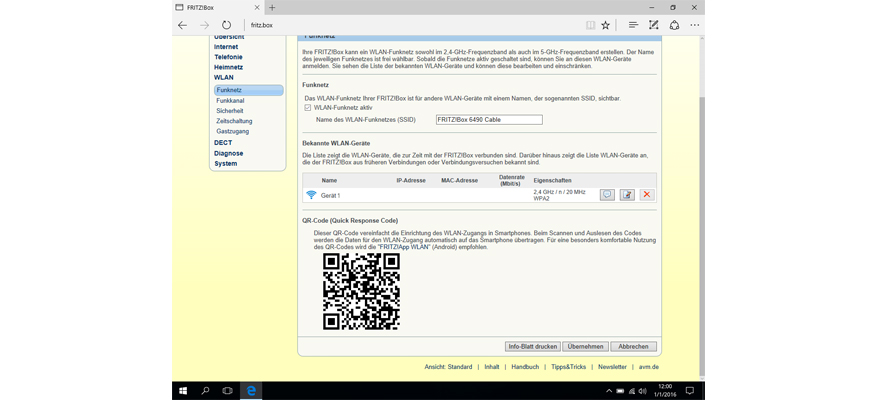
Task: Toggle the WLAN-Funknetz aktiv checkbox
Action: [x=308, y=108]
